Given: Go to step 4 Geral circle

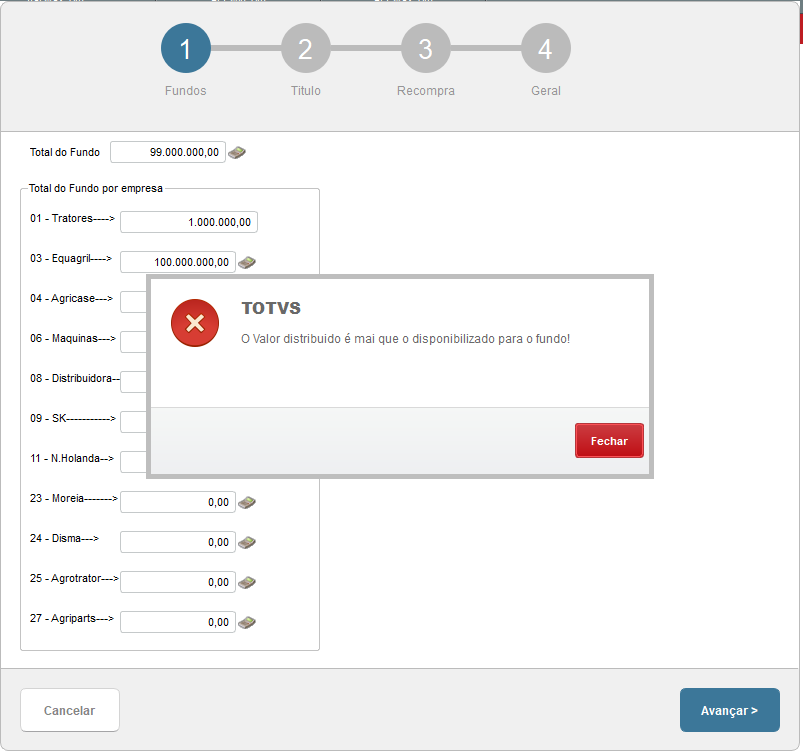Looking at the screenshot, I should point(546,48).
